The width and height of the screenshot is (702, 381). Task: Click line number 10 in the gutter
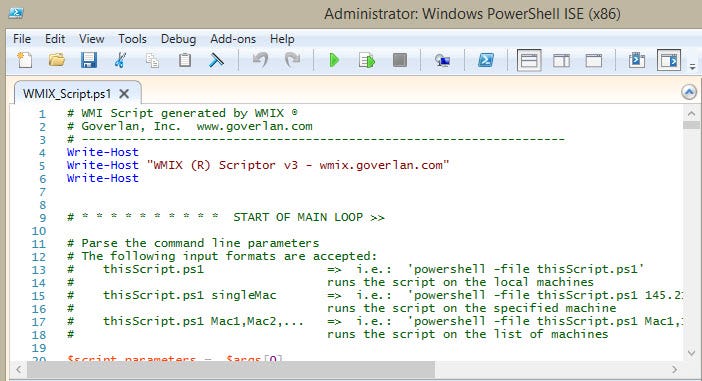(x=39, y=231)
